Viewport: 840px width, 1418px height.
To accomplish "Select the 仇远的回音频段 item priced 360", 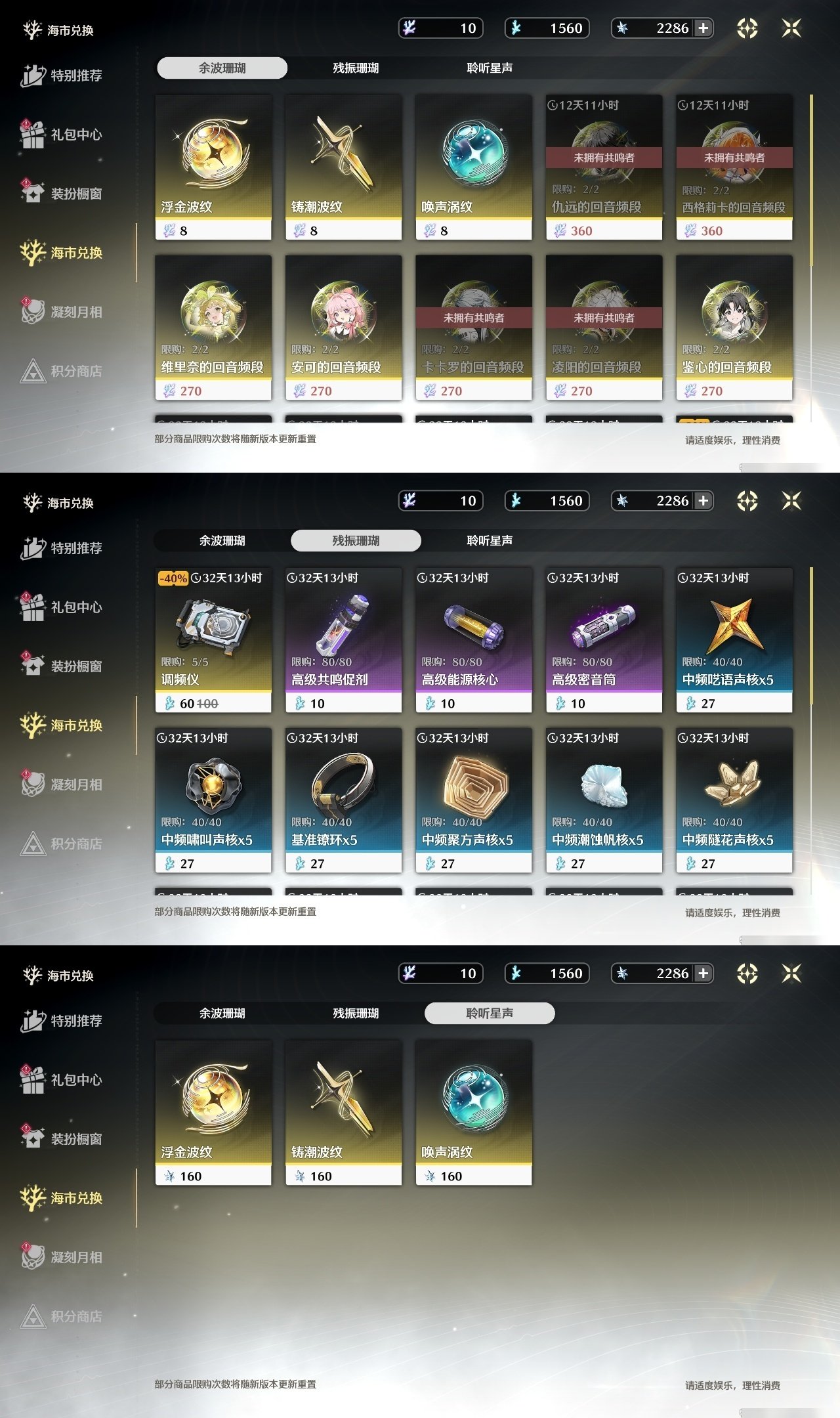I will coord(604,167).
